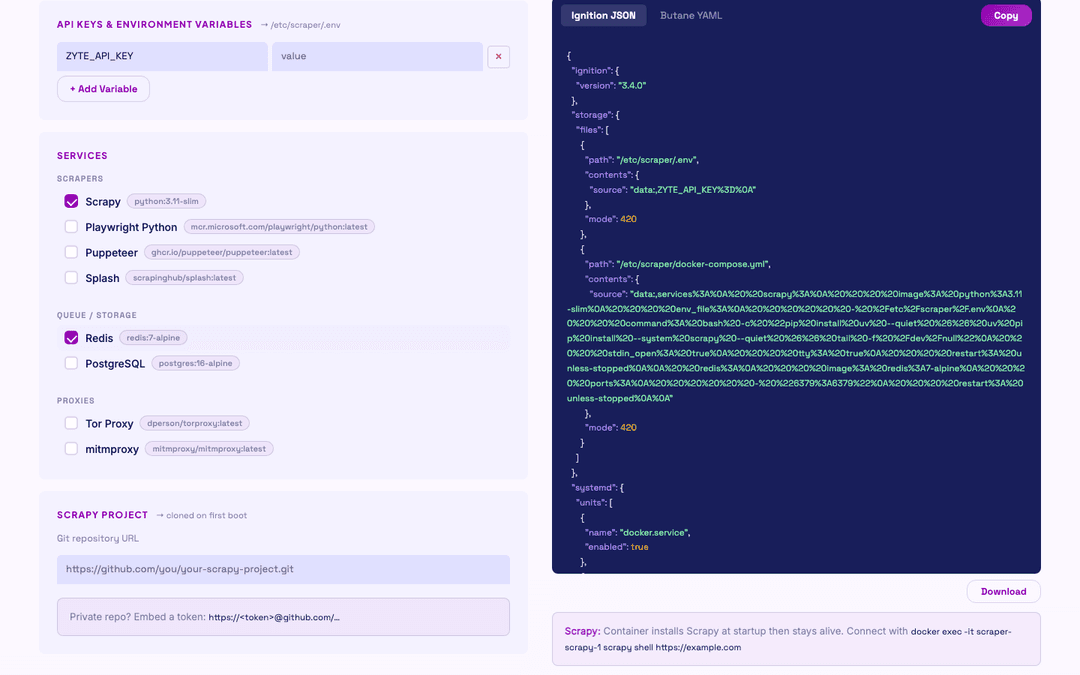The image size is (1080, 675).
Task: Select the redis:7-alpine image tag
Action: point(153,338)
